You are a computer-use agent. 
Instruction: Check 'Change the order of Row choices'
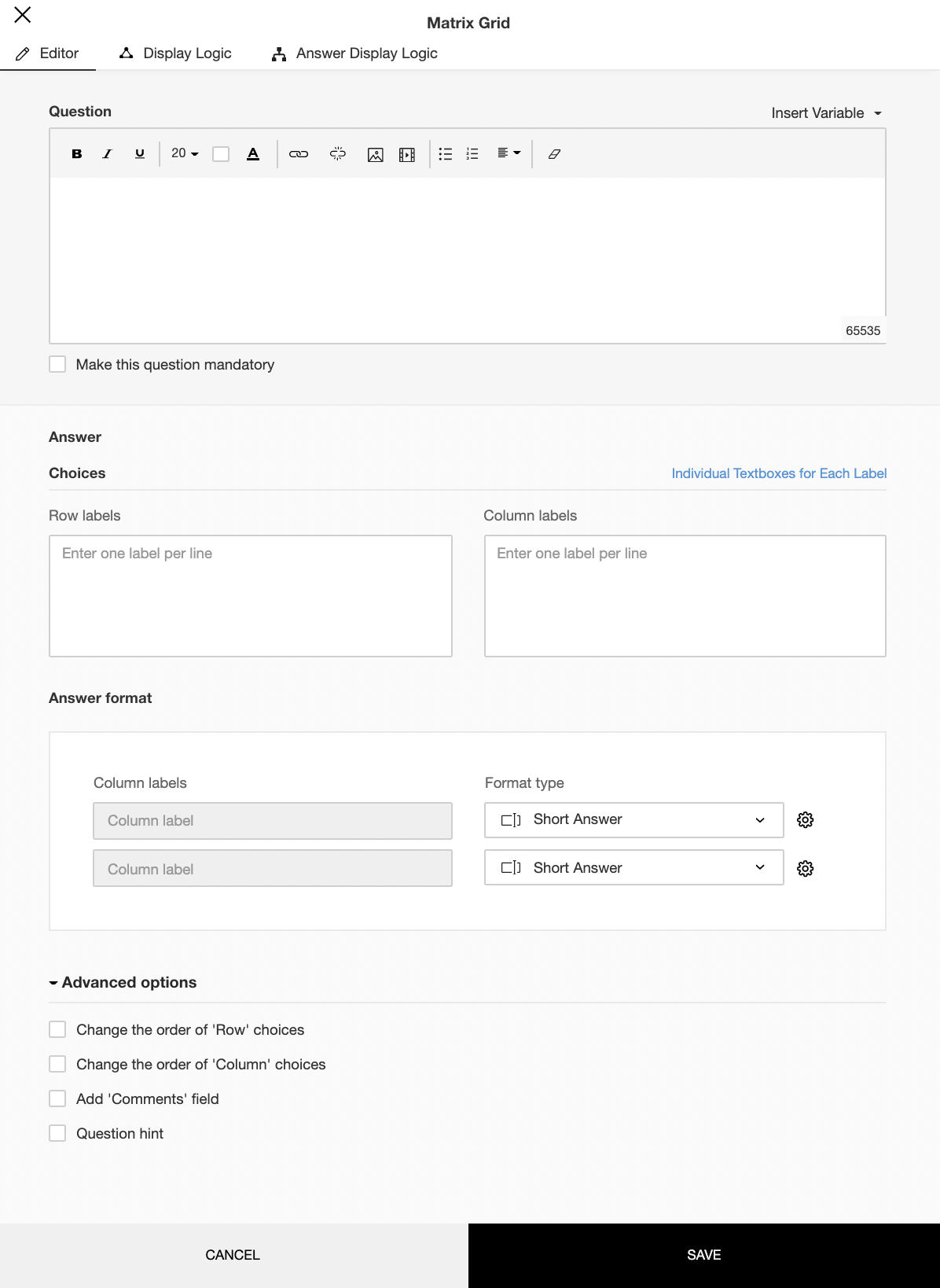[57, 1029]
